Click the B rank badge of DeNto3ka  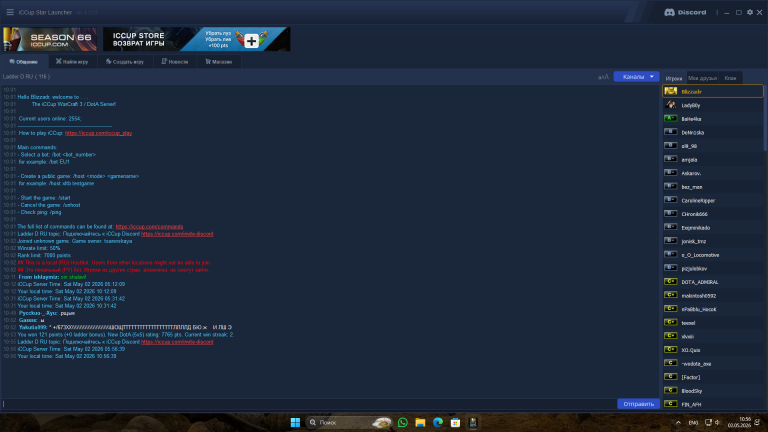(671, 132)
